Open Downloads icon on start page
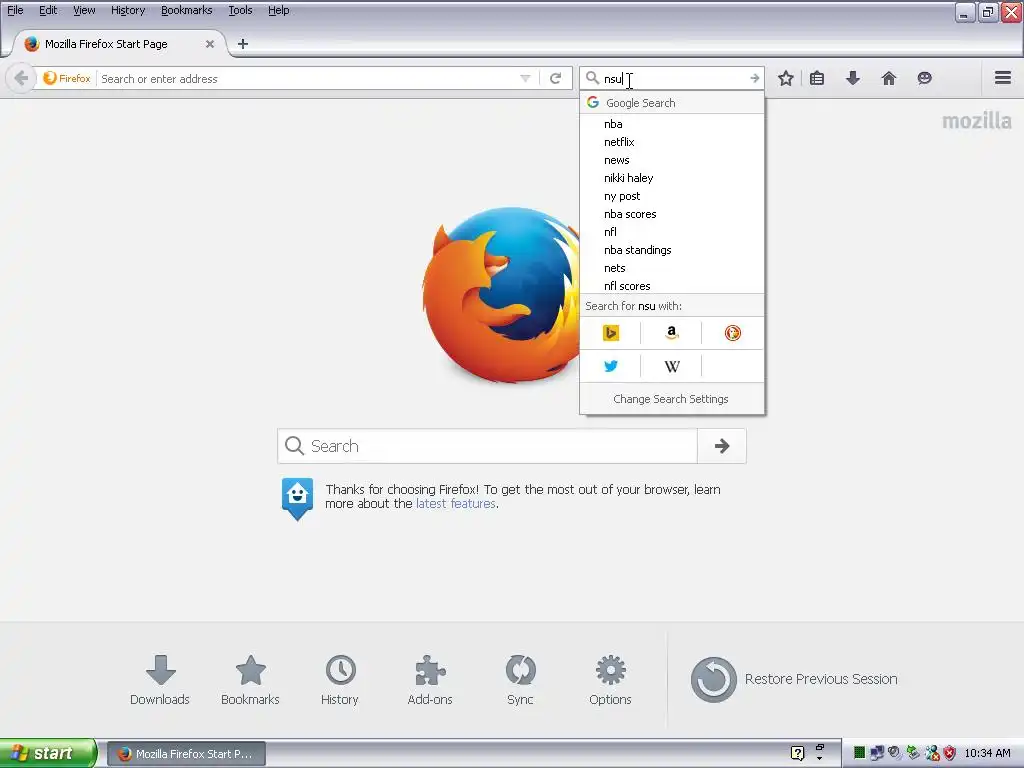The height and width of the screenshot is (768, 1024). 160,680
